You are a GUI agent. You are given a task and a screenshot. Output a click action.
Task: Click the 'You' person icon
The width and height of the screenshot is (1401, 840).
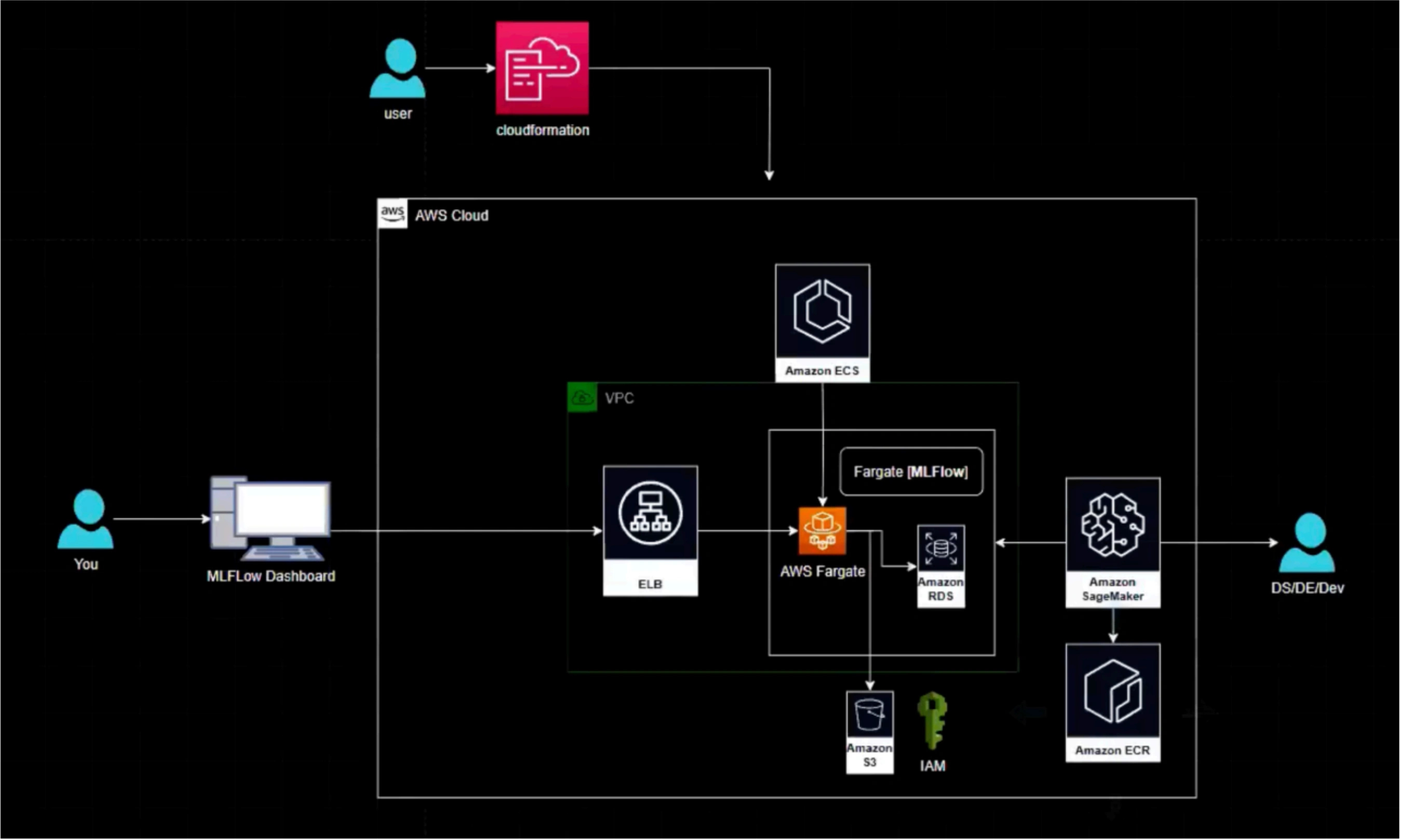pos(86,519)
